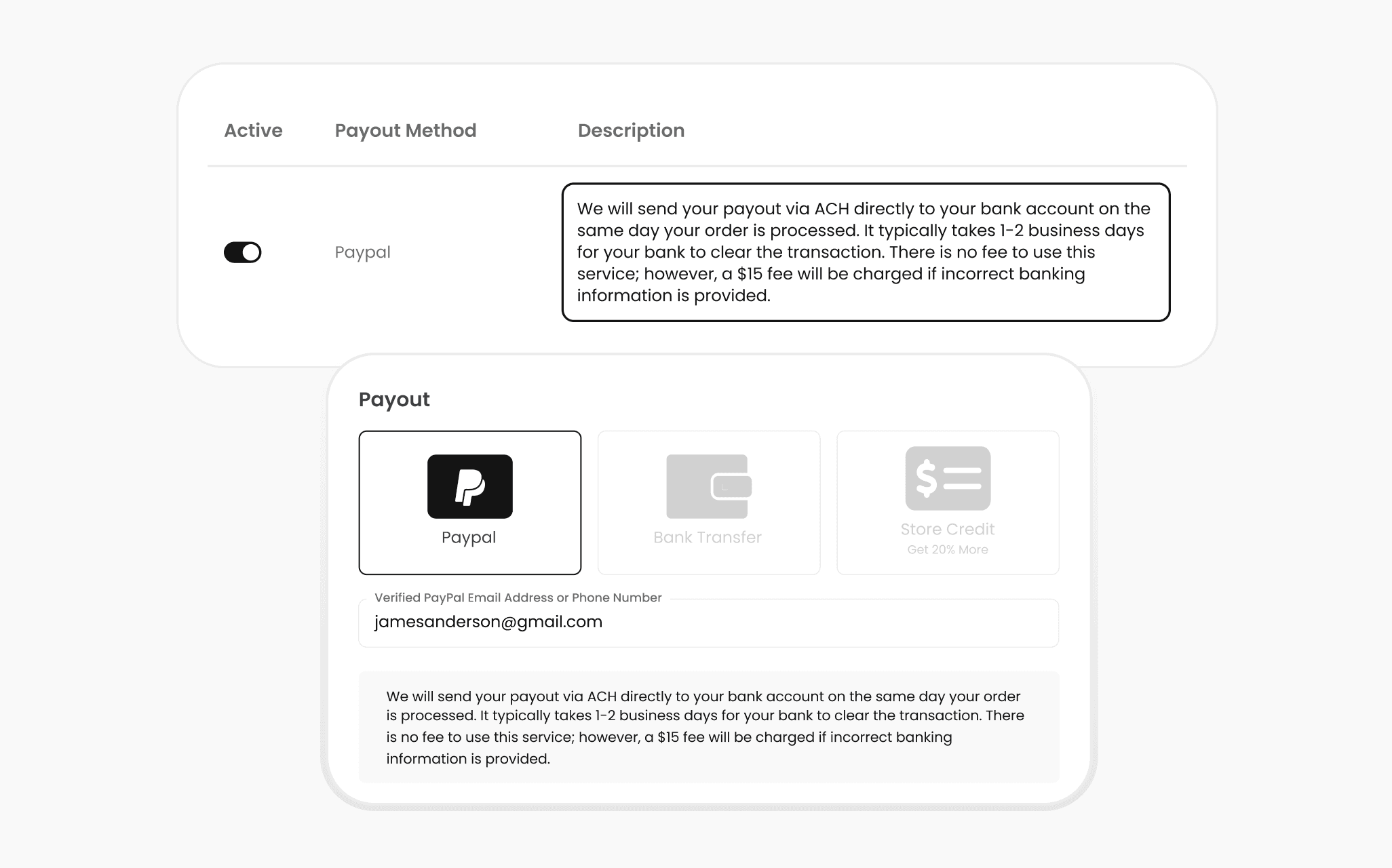The height and width of the screenshot is (868, 1392).
Task: Click the Paypal label under the logo
Action: point(469,537)
